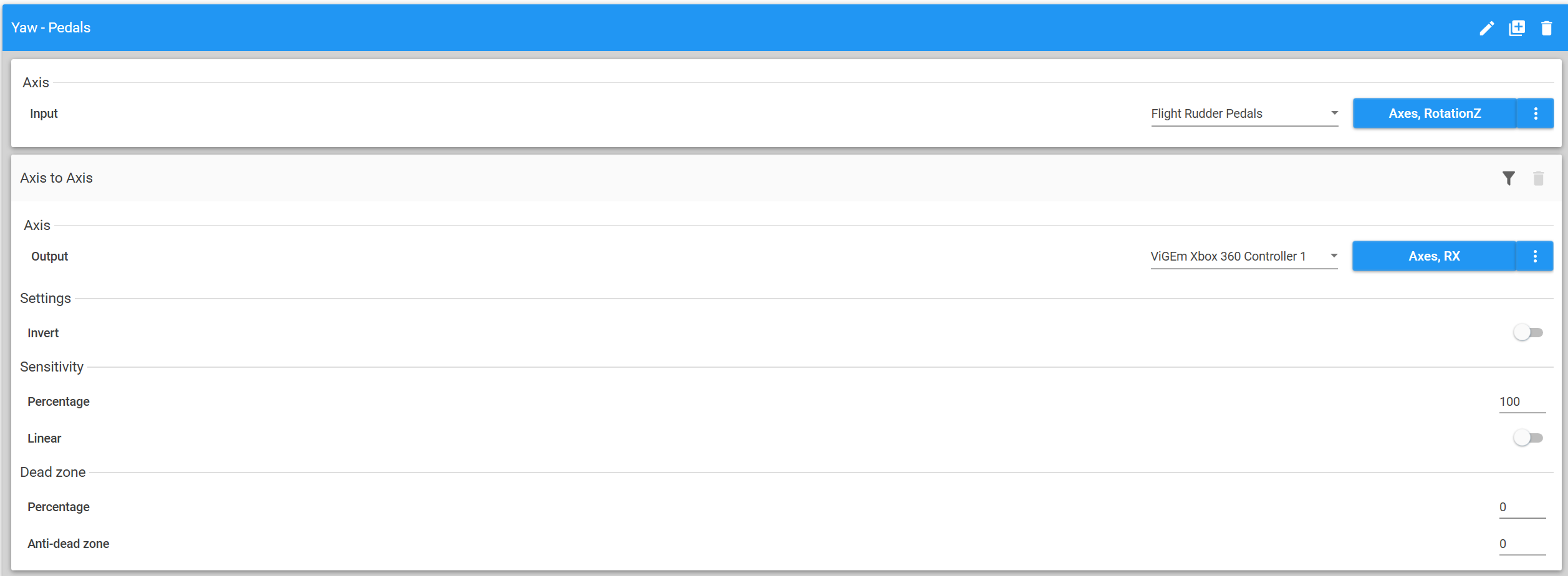The width and height of the screenshot is (1568, 576).
Task: Click the Axes, RotationZ input button
Action: click(1435, 113)
